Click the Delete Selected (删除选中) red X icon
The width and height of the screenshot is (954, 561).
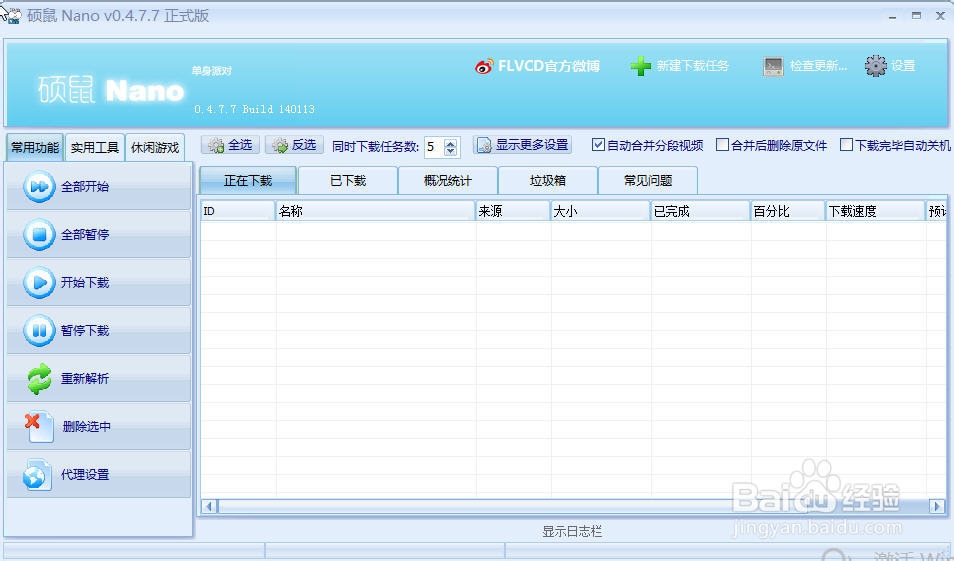point(39,427)
